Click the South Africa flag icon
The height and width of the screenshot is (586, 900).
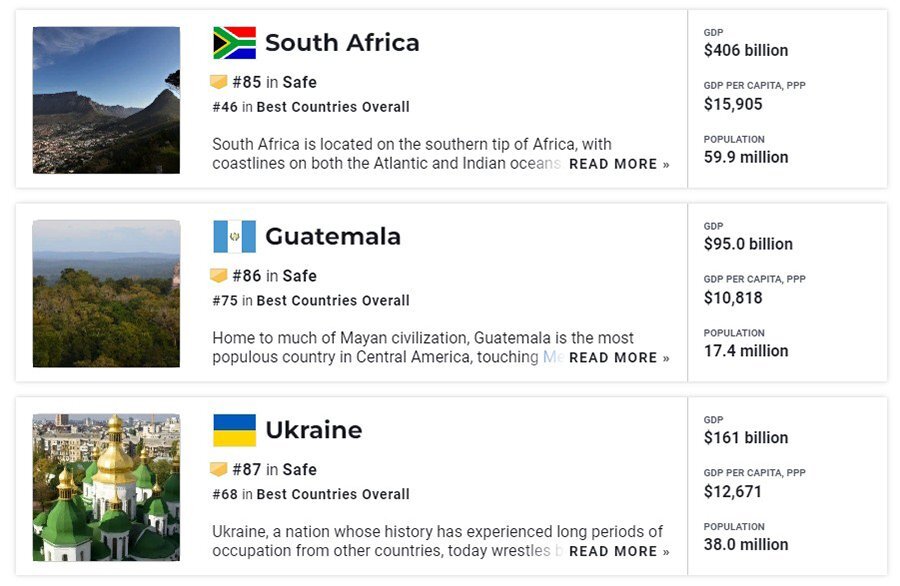click(x=234, y=43)
